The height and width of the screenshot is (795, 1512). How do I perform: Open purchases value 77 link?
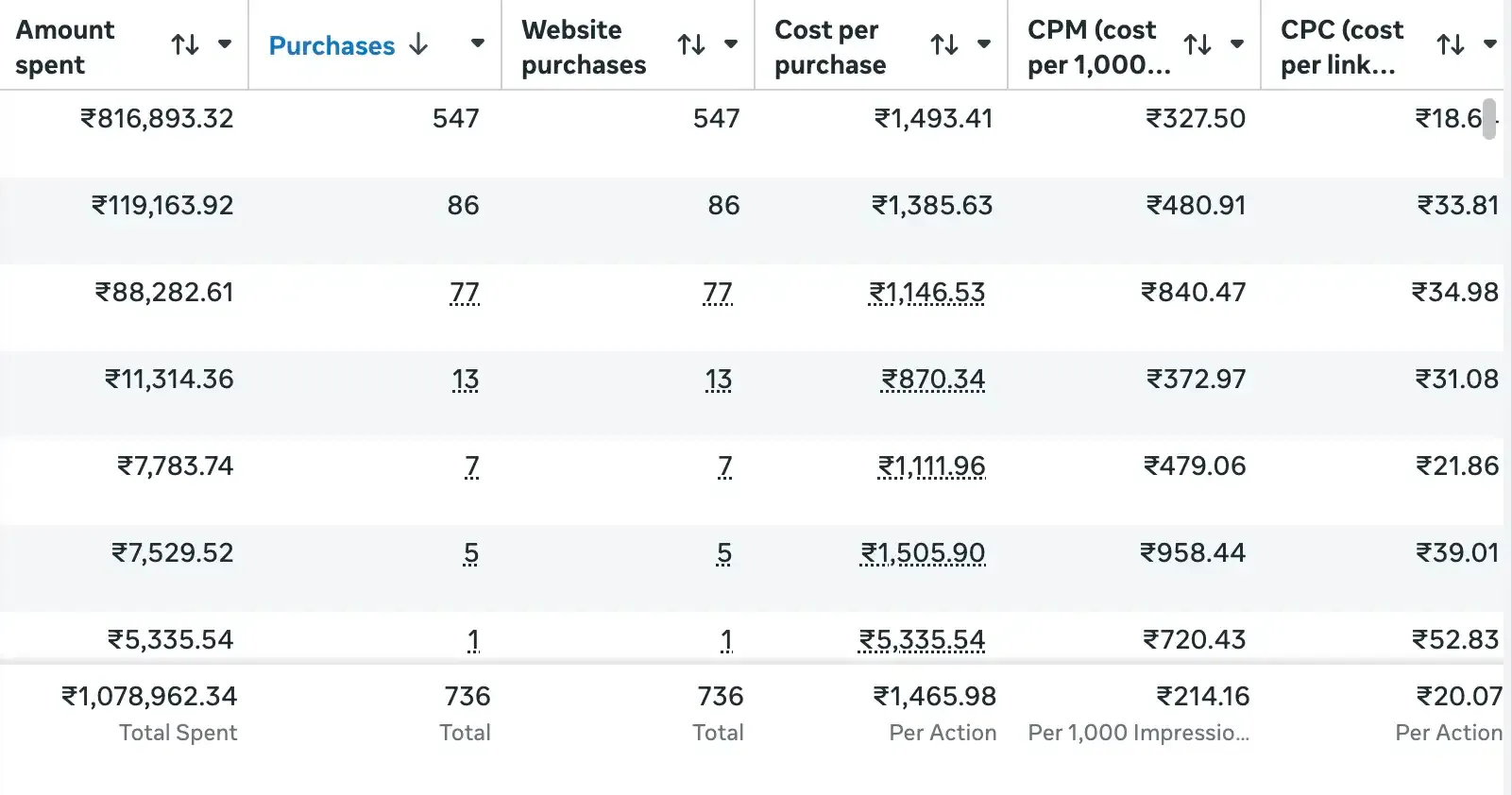[x=465, y=293]
